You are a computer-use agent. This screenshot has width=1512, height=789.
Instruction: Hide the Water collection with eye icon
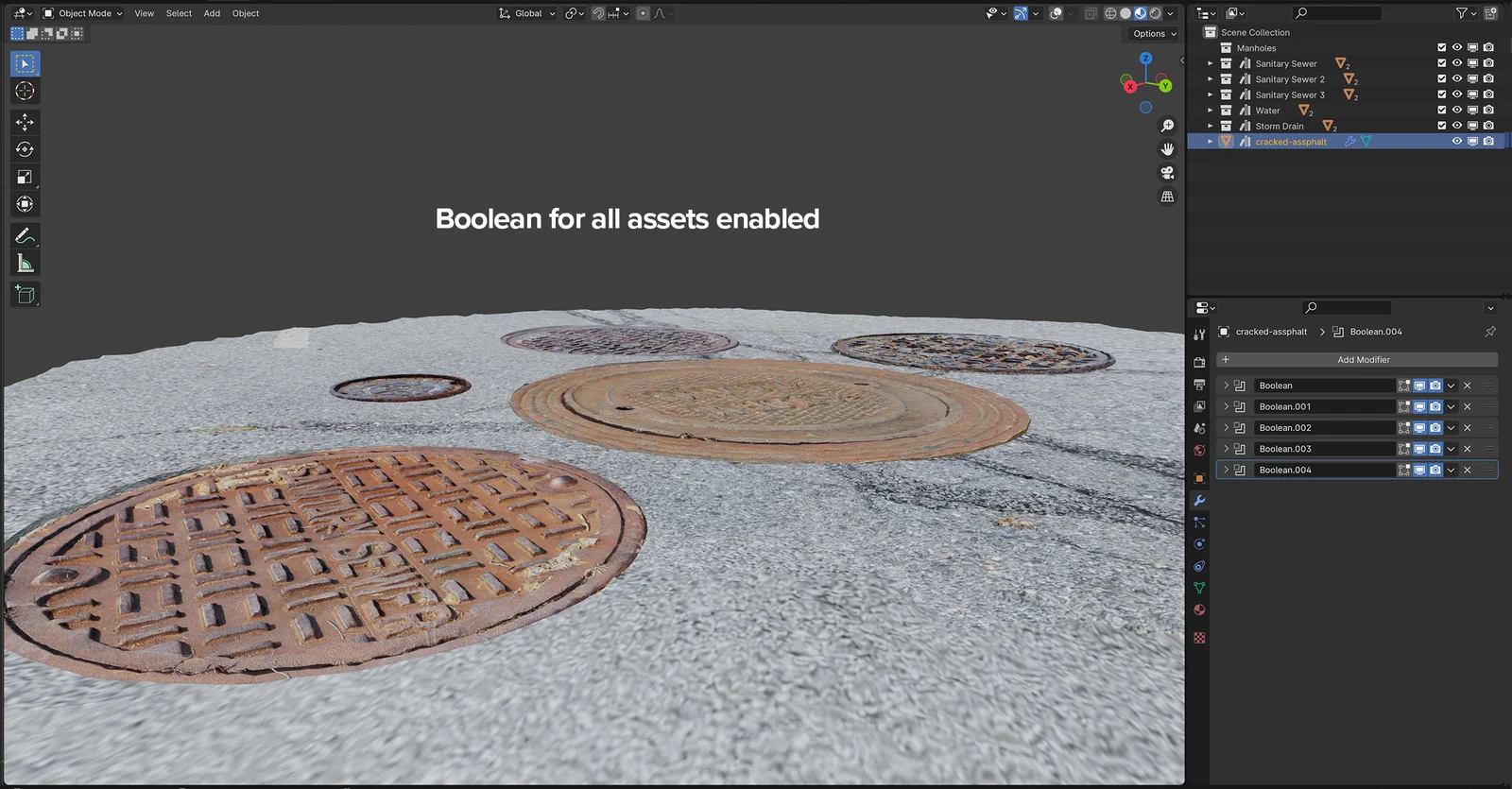(x=1457, y=110)
